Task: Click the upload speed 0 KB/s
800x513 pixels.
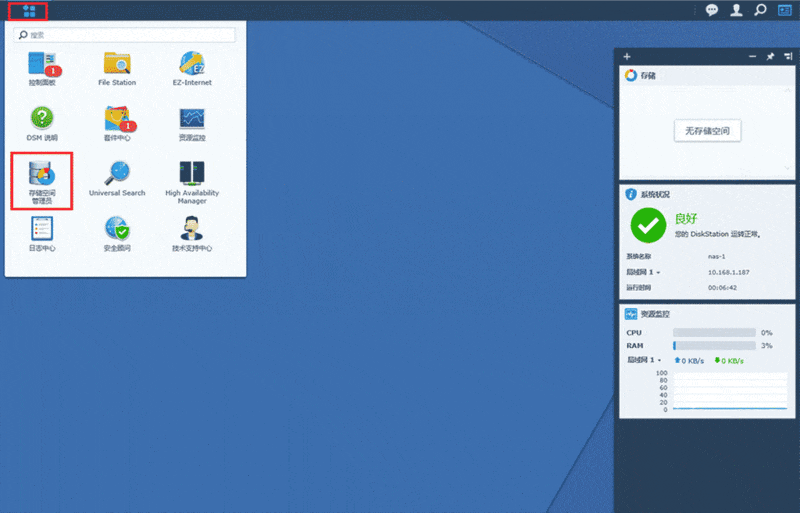Action: 689,360
